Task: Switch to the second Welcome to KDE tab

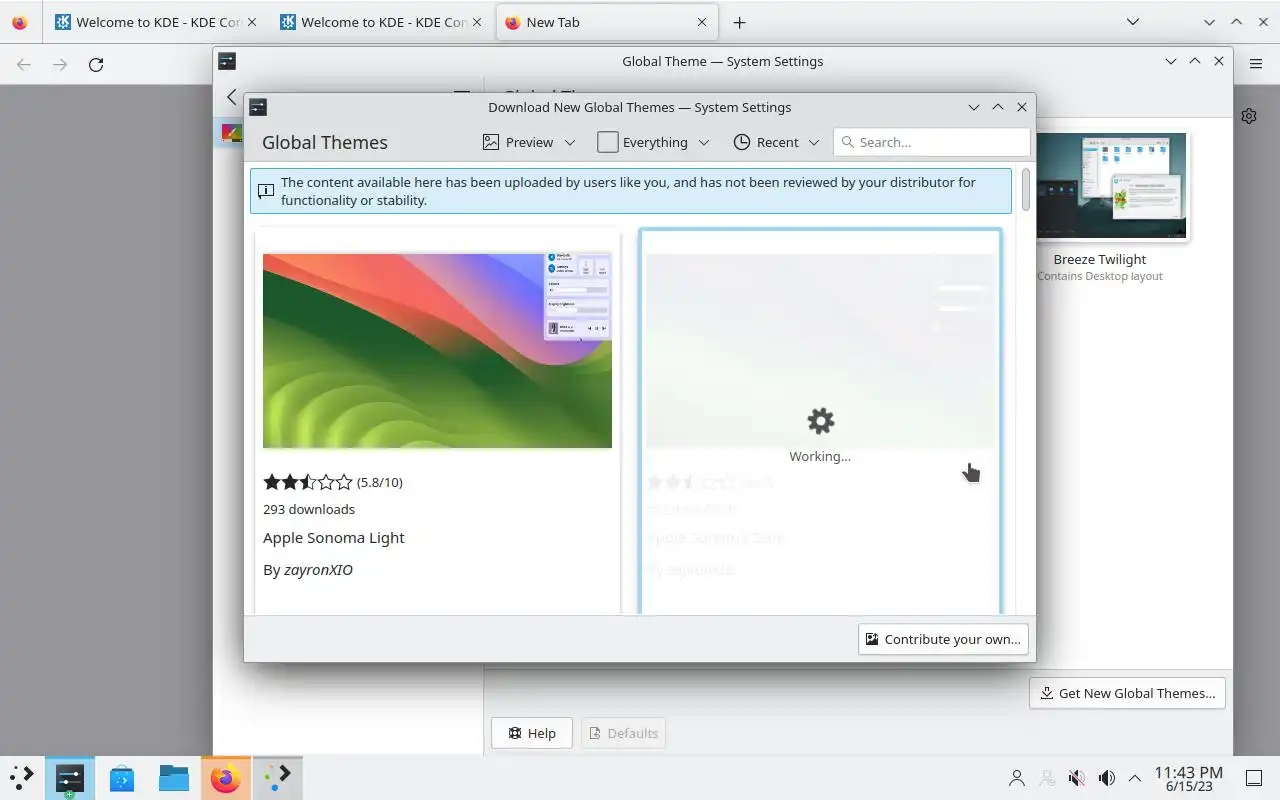Action: pyautogui.click(x=381, y=22)
